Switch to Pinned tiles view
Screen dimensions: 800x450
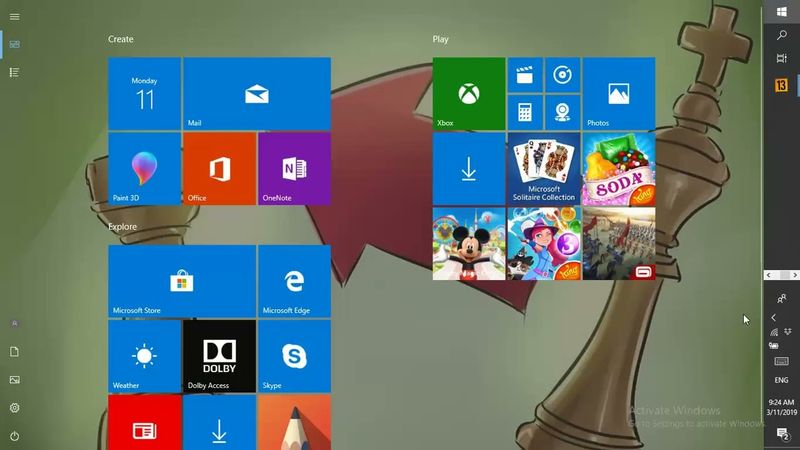(x=15, y=44)
